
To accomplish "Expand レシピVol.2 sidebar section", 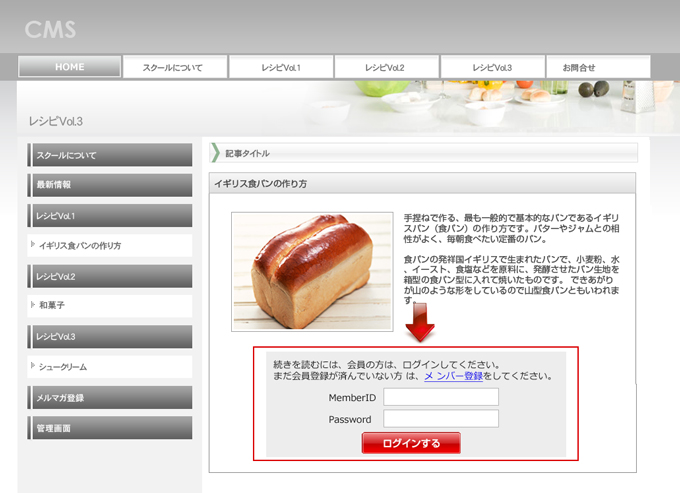I will tap(110, 276).
